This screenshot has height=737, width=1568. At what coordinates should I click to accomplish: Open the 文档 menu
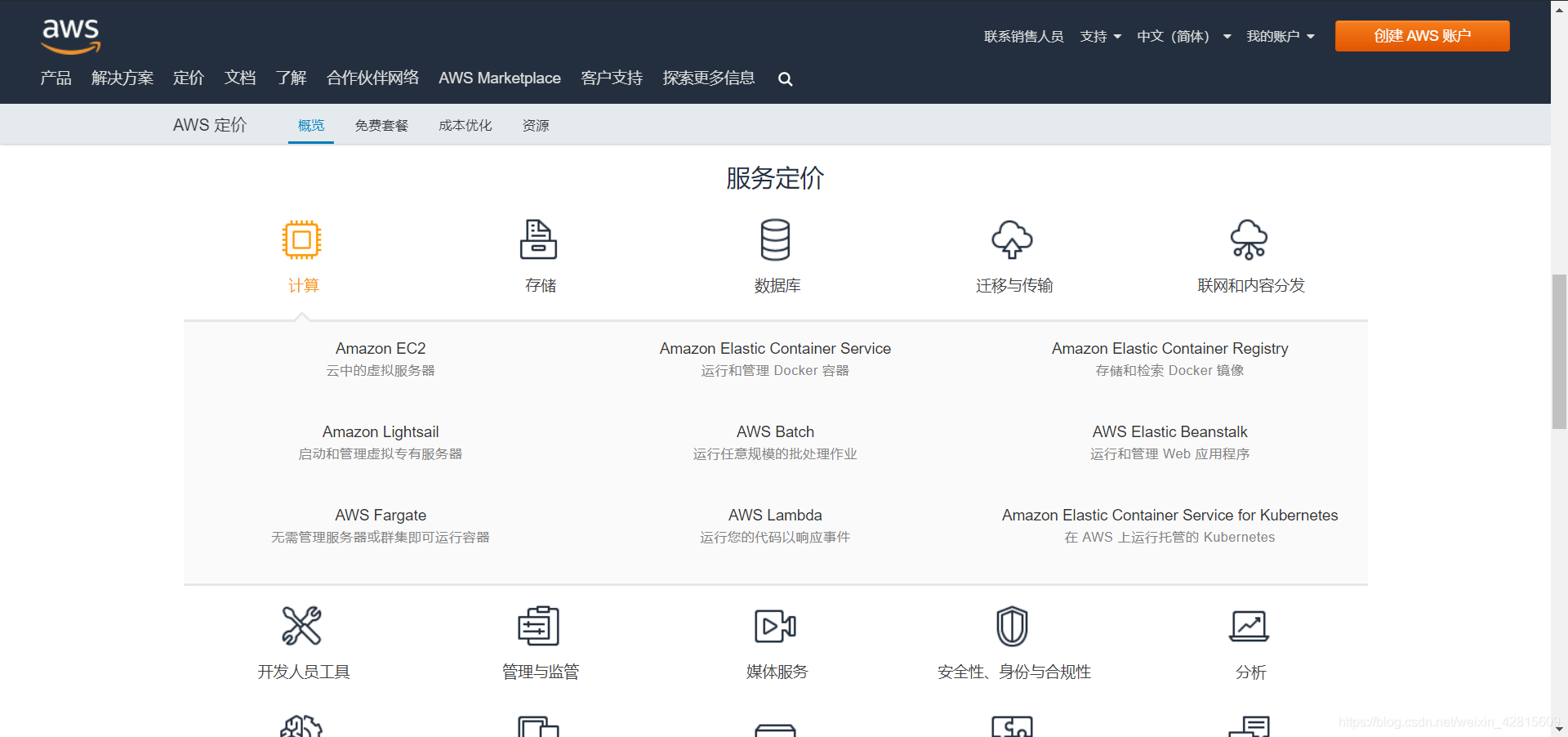[240, 78]
